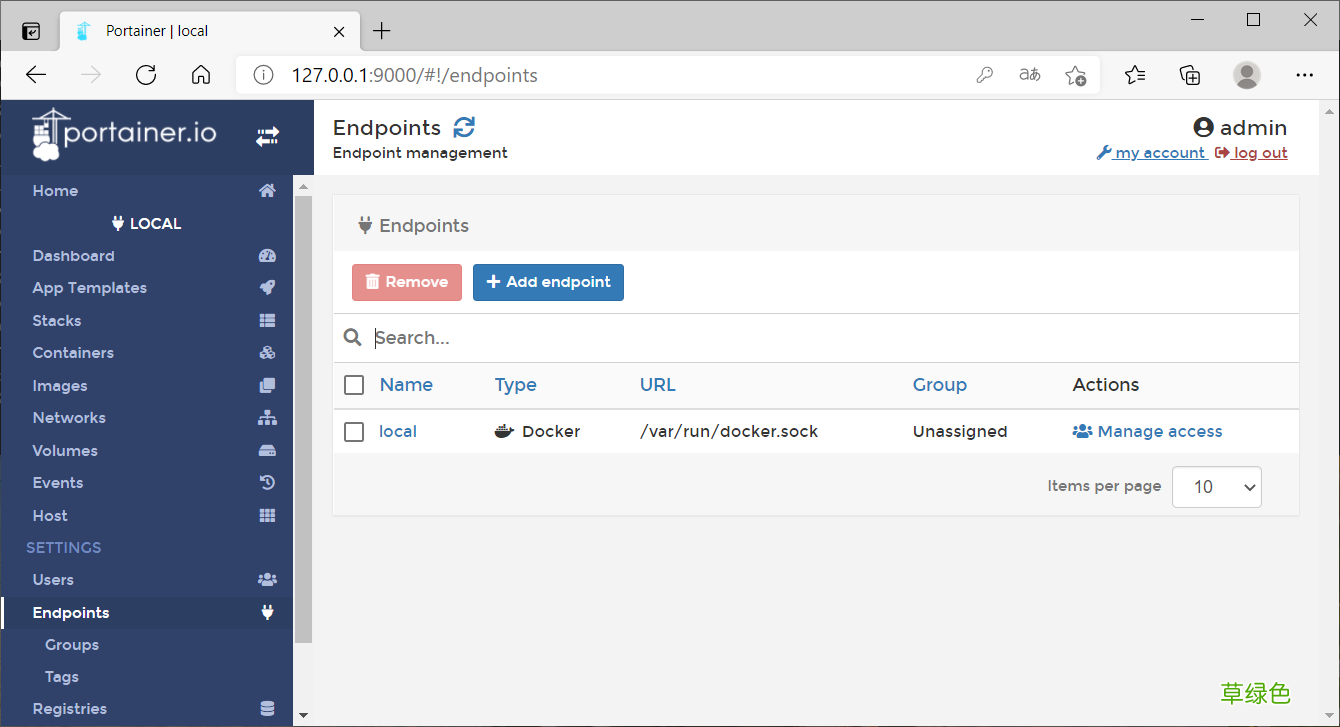
Task: Open the Groups subsection under Endpoints
Action: point(71,644)
